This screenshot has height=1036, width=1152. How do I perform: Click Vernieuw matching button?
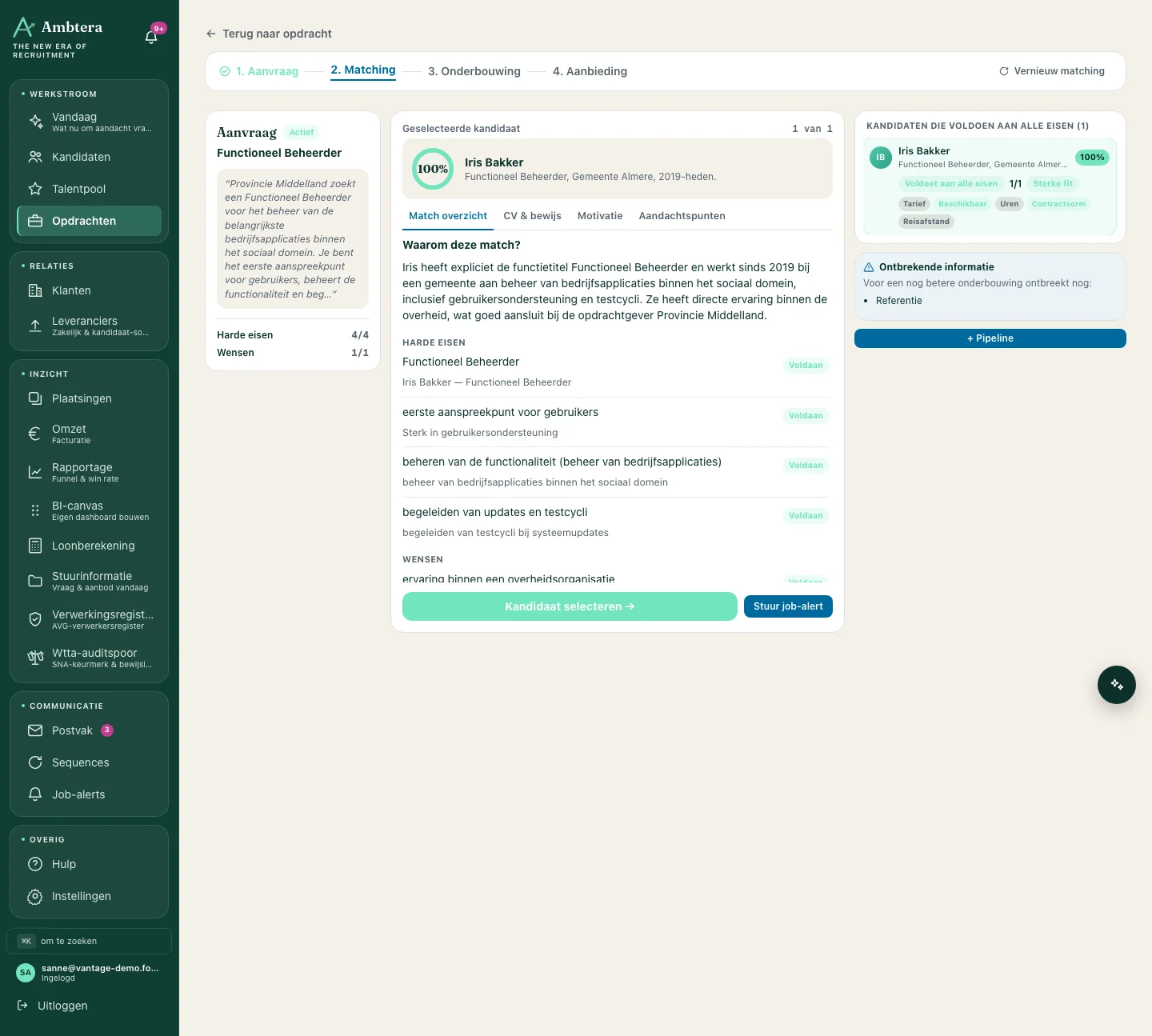coord(1052,71)
